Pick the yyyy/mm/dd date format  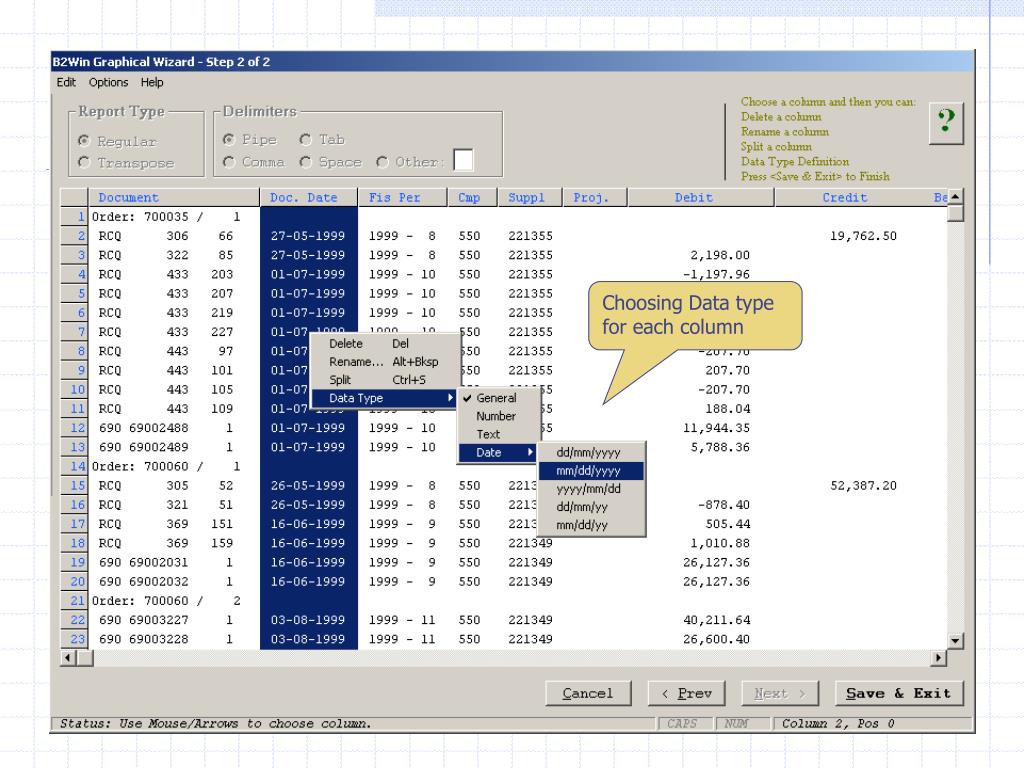(591, 488)
